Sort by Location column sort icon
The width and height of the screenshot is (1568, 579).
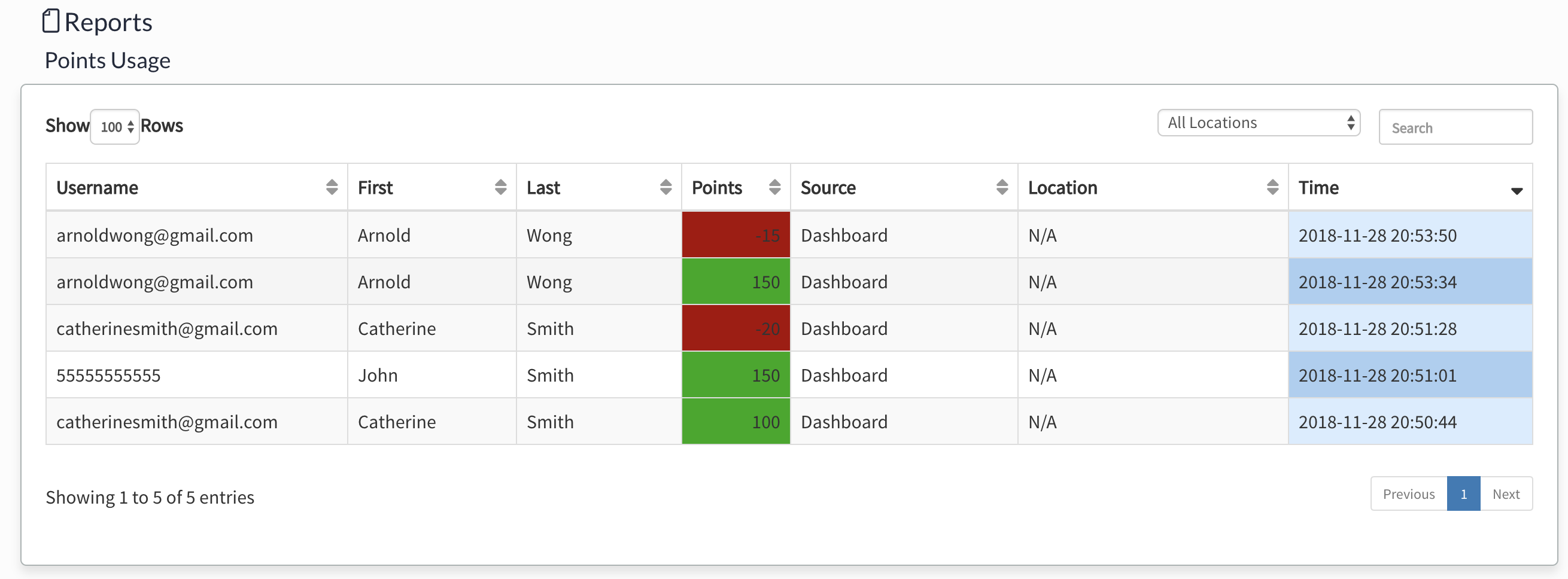pyautogui.click(x=1272, y=187)
